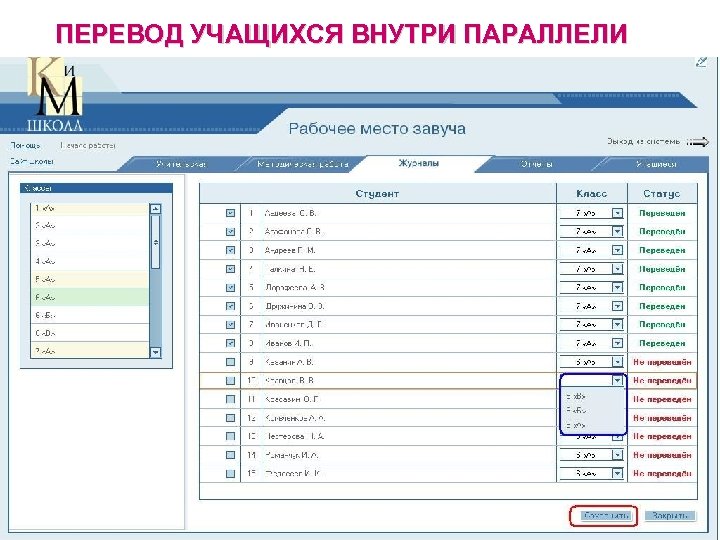Open class dropdown for student 15
Image resolution: width=720 pixels, height=540 pixels.
[x=618, y=473]
